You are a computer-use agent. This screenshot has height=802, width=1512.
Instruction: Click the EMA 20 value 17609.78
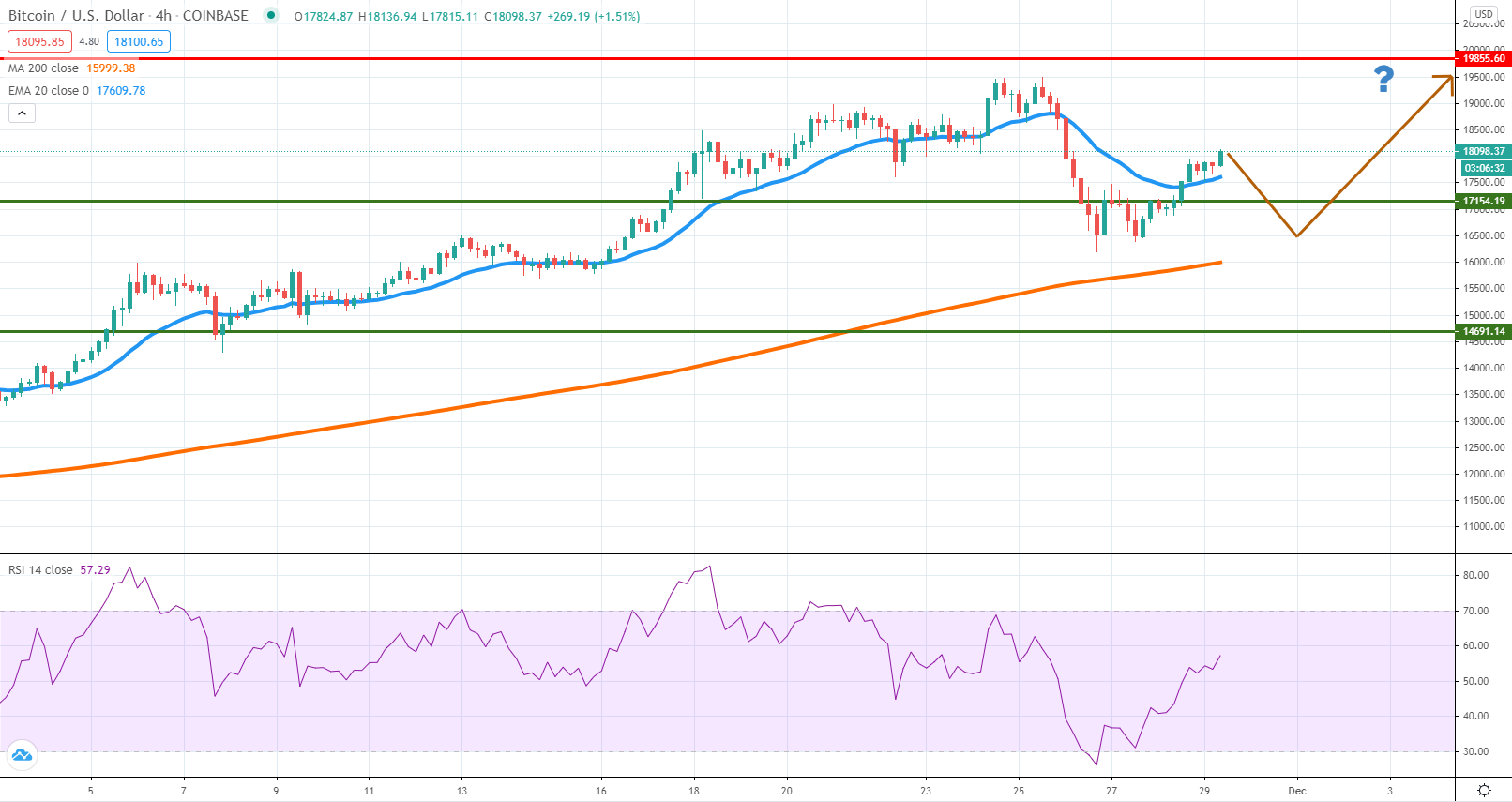tap(121, 91)
